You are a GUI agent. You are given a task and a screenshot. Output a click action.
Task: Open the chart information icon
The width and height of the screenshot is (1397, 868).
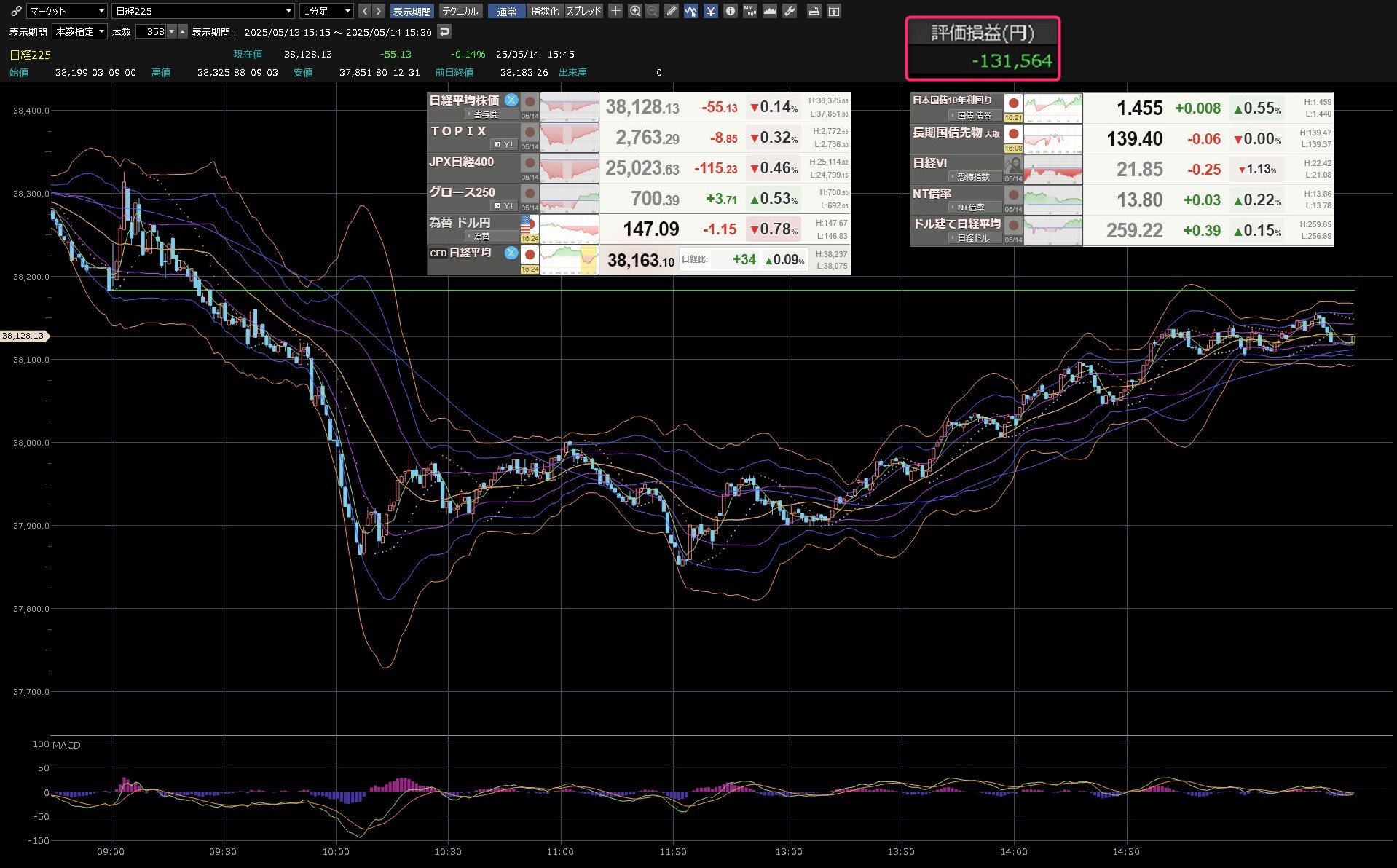731,11
